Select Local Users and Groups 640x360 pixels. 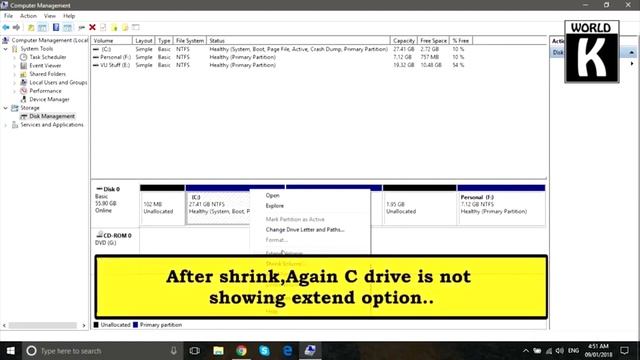(58, 82)
